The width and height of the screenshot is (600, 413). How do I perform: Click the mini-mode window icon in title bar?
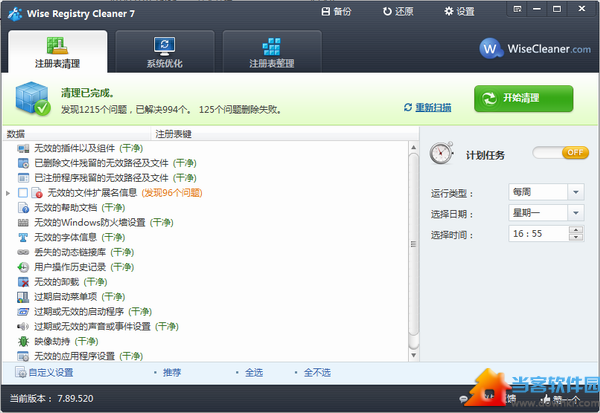[x=517, y=9]
